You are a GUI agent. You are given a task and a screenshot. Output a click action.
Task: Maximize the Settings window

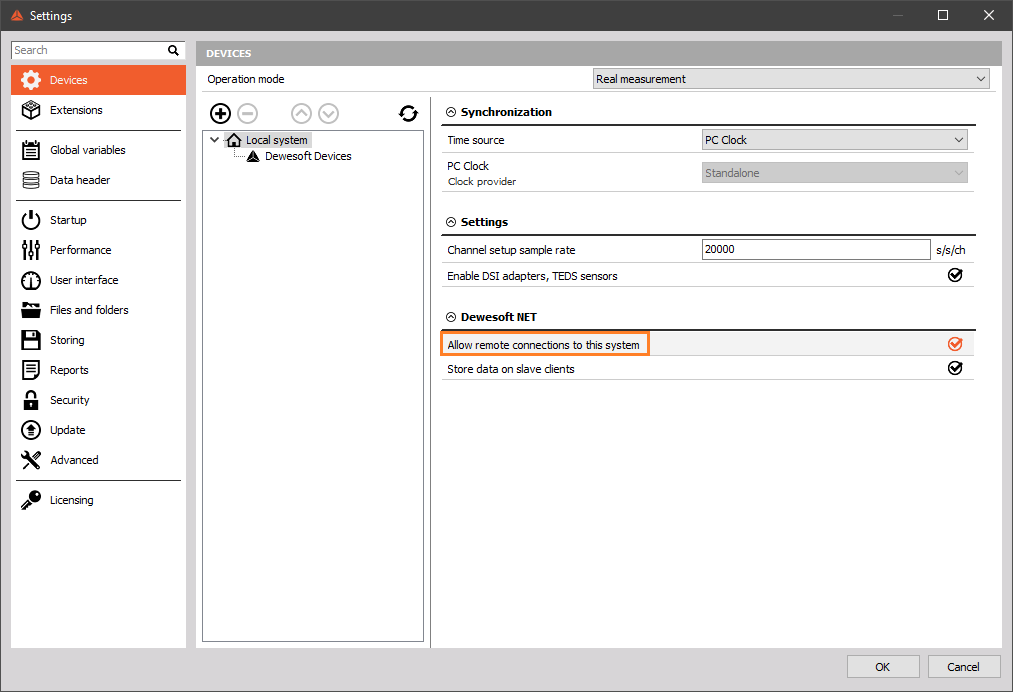tap(943, 16)
